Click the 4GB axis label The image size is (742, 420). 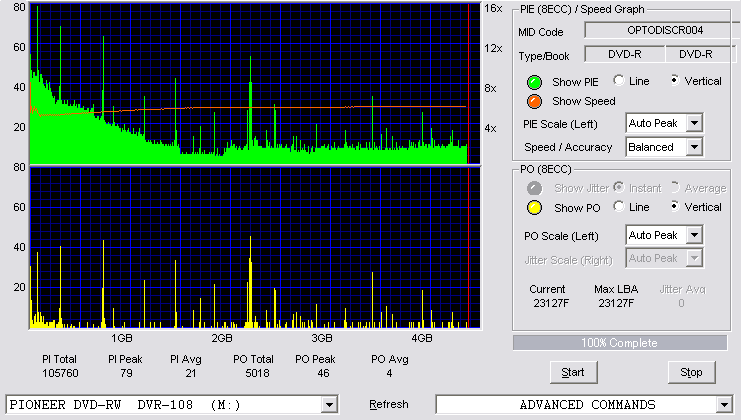pyautogui.click(x=421, y=338)
